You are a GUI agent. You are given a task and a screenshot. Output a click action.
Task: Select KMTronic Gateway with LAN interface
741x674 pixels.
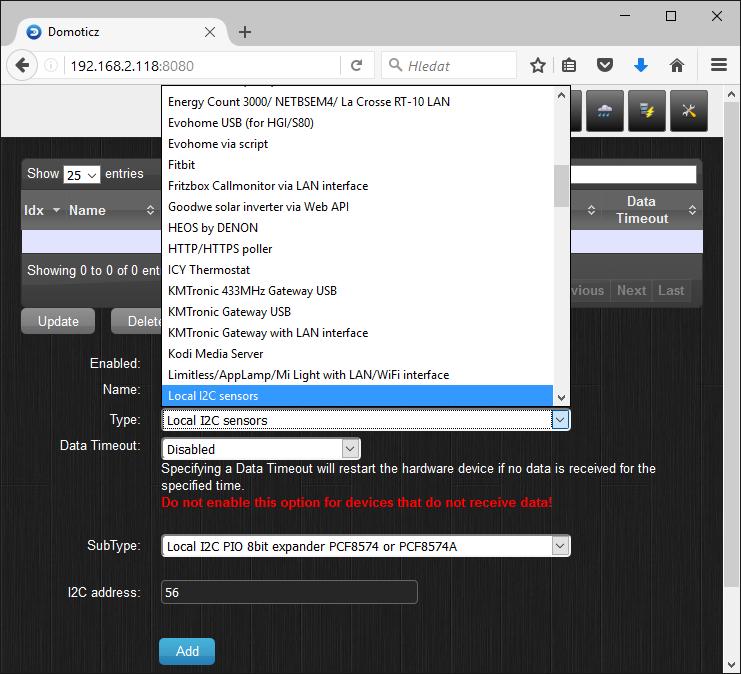pyautogui.click(x=357, y=333)
